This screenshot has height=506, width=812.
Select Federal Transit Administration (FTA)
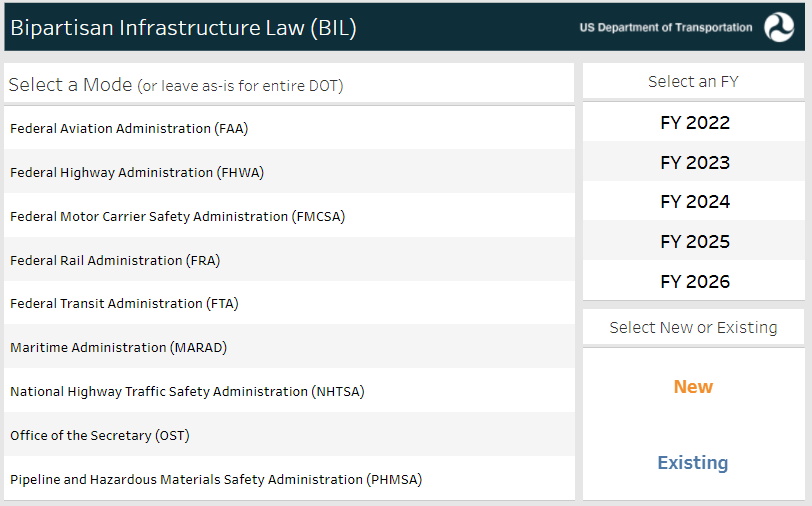point(124,303)
